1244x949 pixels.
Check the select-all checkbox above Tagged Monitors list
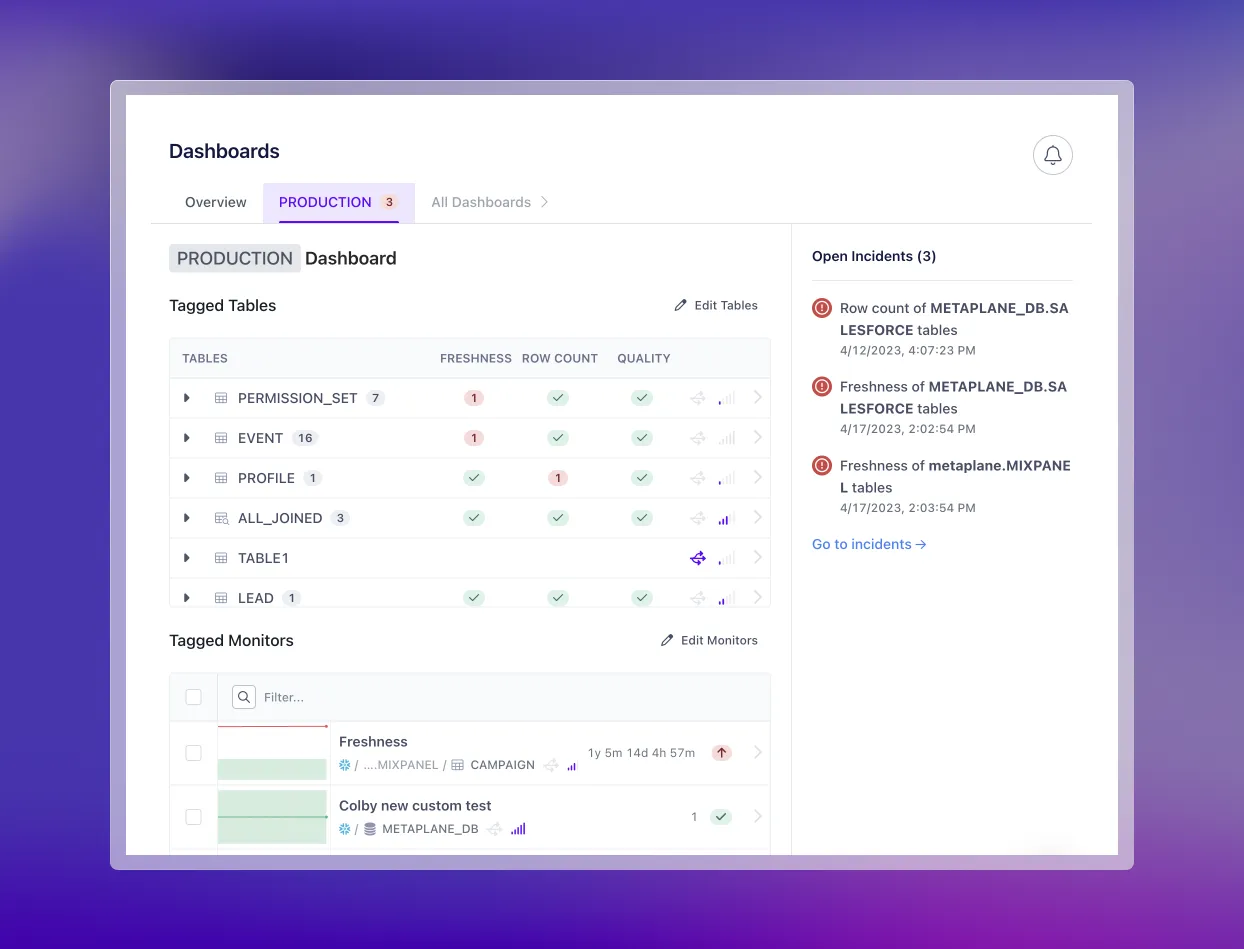pos(193,697)
